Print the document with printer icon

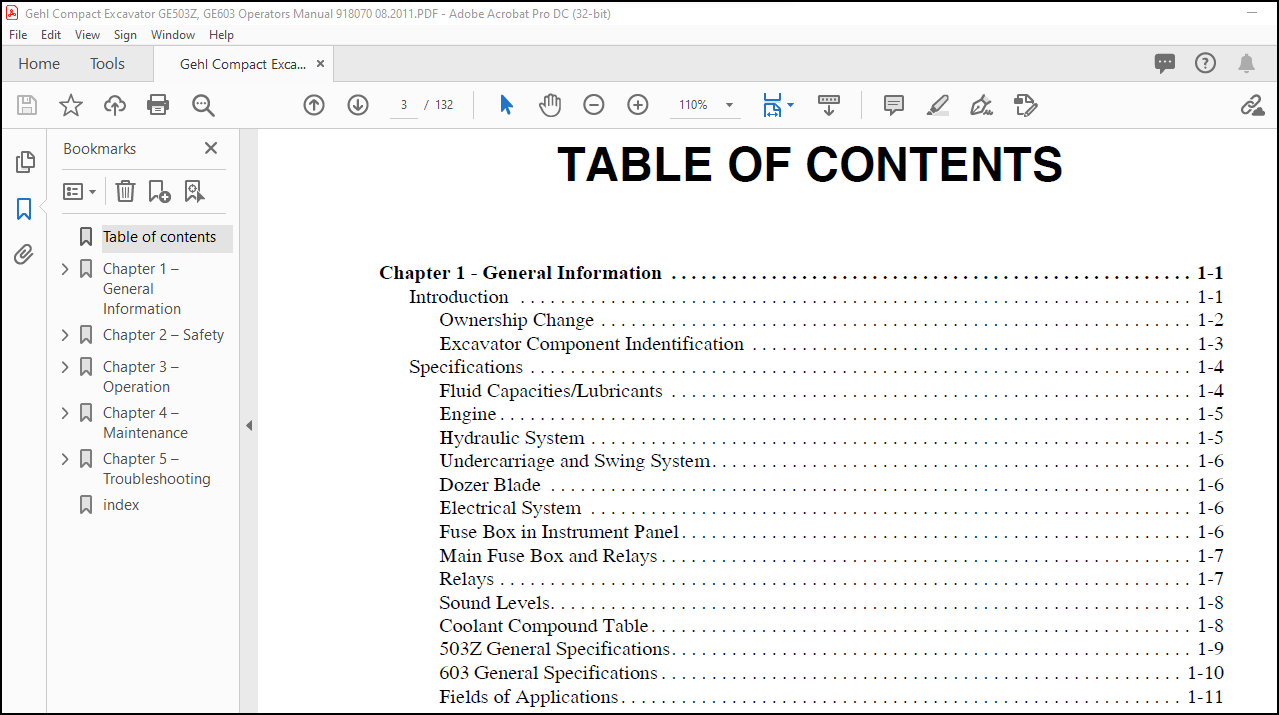pyautogui.click(x=158, y=105)
